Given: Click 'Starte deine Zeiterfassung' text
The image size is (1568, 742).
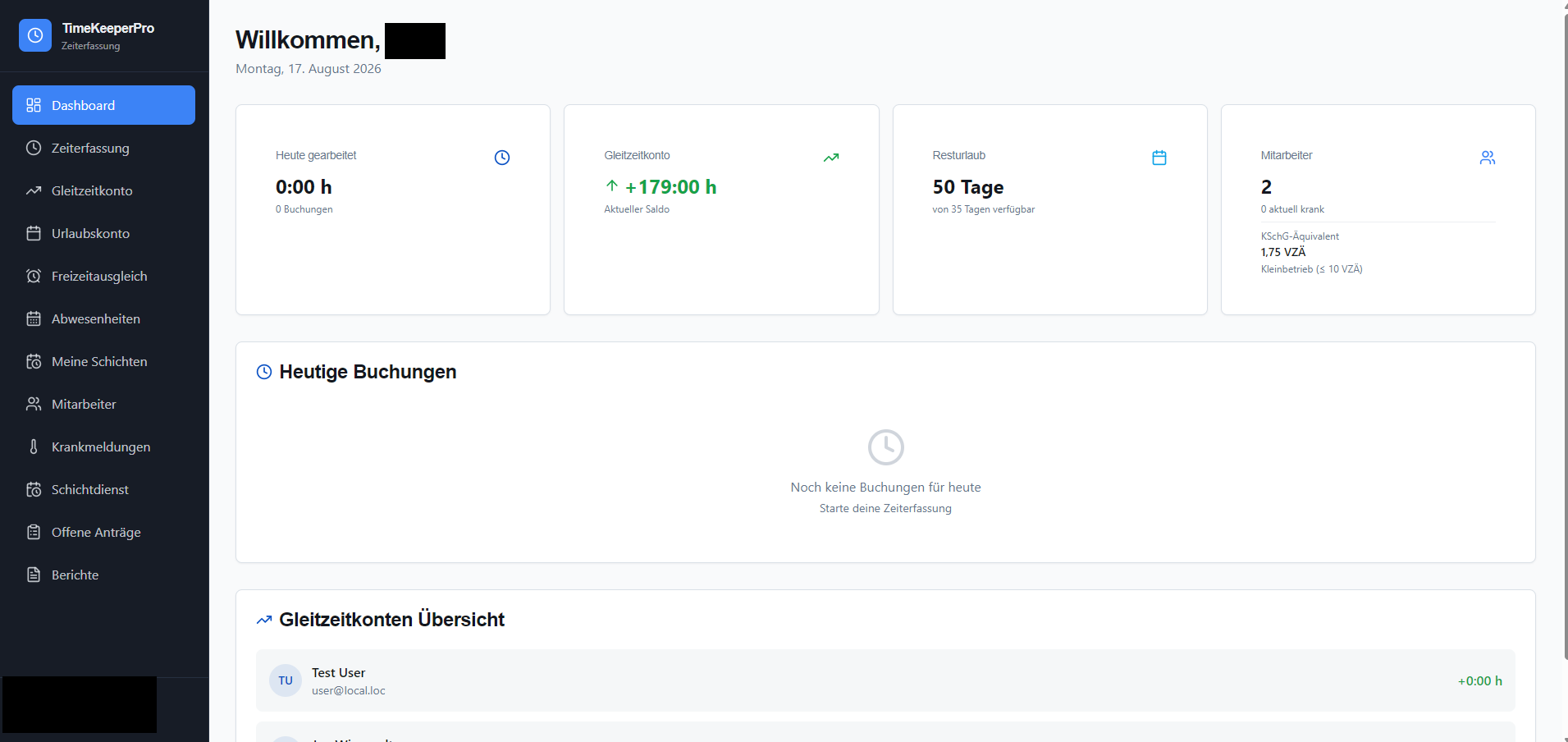Looking at the screenshot, I should [885, 508].
